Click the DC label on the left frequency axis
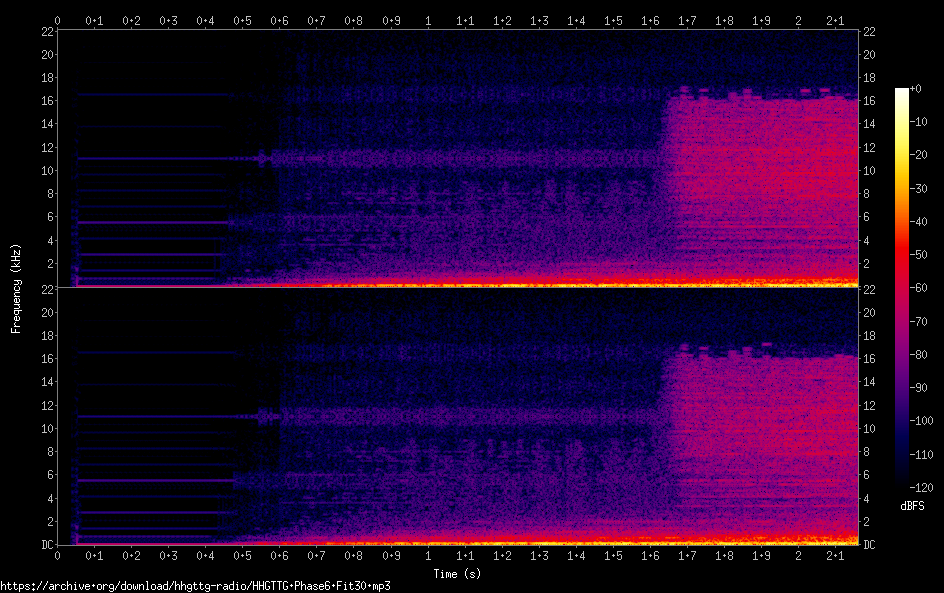 [45, 545]
